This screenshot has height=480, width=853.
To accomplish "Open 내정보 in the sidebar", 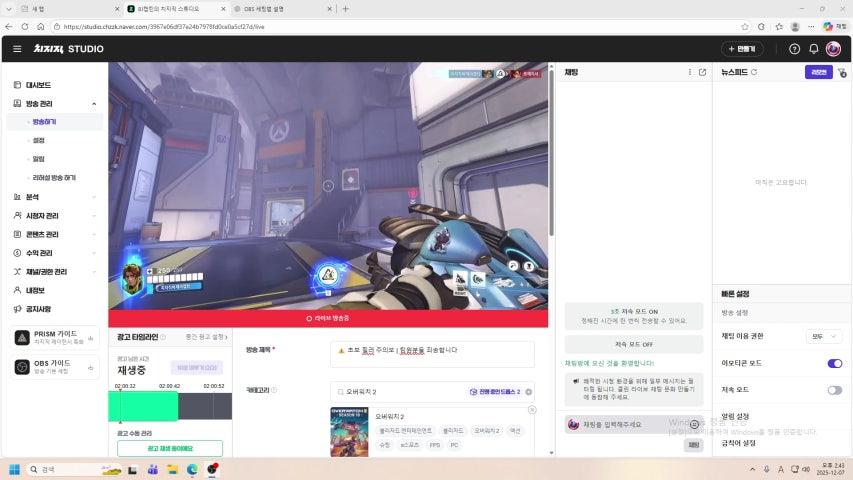I will [x=36, y=290].
